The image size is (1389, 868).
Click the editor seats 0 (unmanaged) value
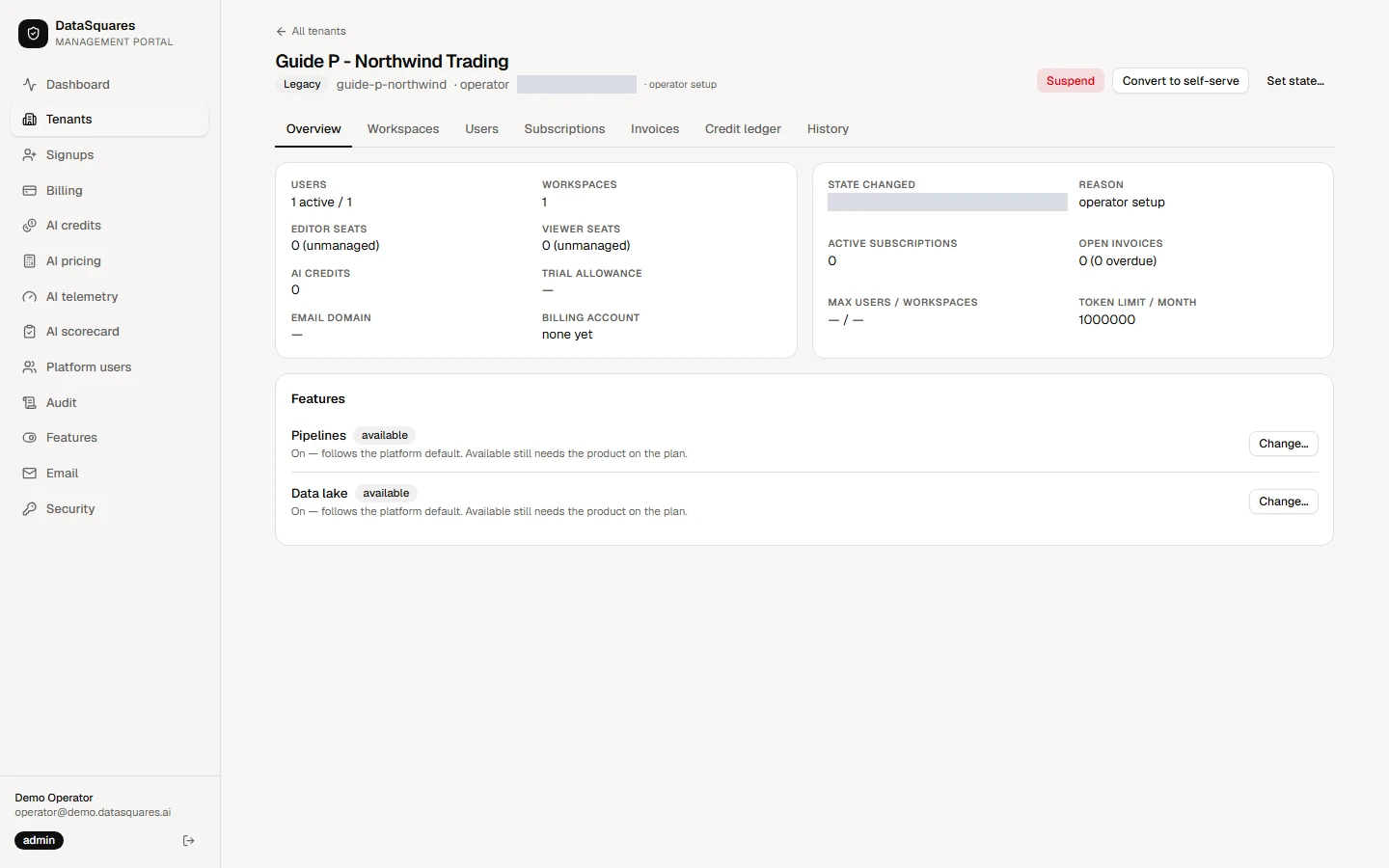coord(336,246)
